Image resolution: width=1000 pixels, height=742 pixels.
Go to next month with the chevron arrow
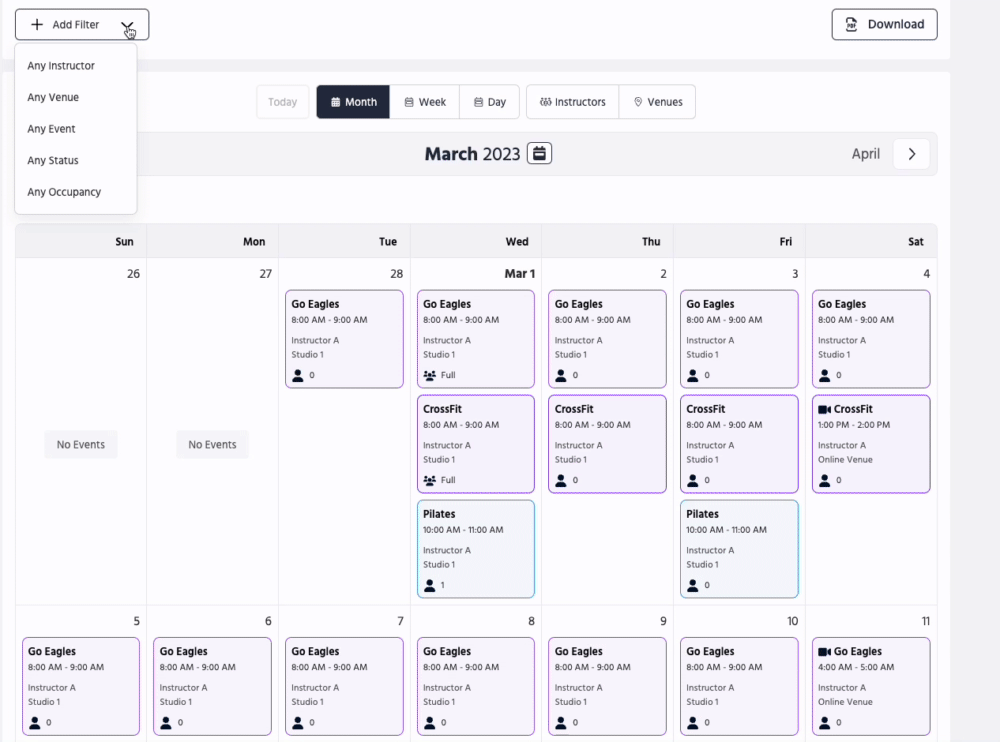[x=911, y=154]
